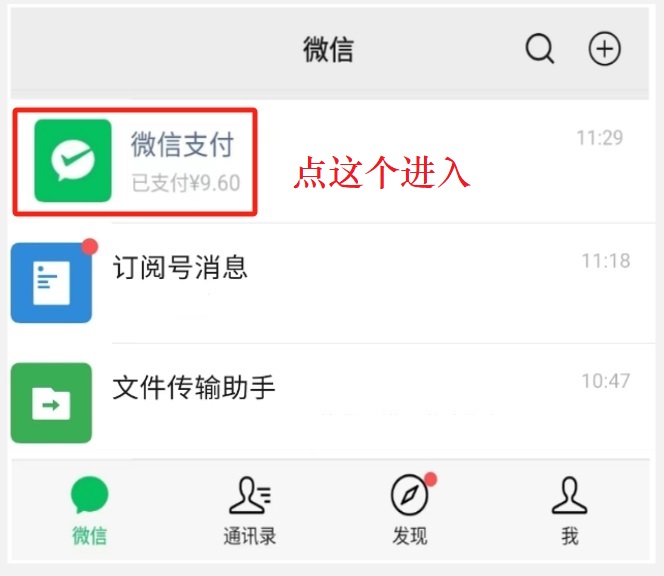Tap the red 点这个进入 annotation text
Viewport: 664px width, 576px height.
382,172
